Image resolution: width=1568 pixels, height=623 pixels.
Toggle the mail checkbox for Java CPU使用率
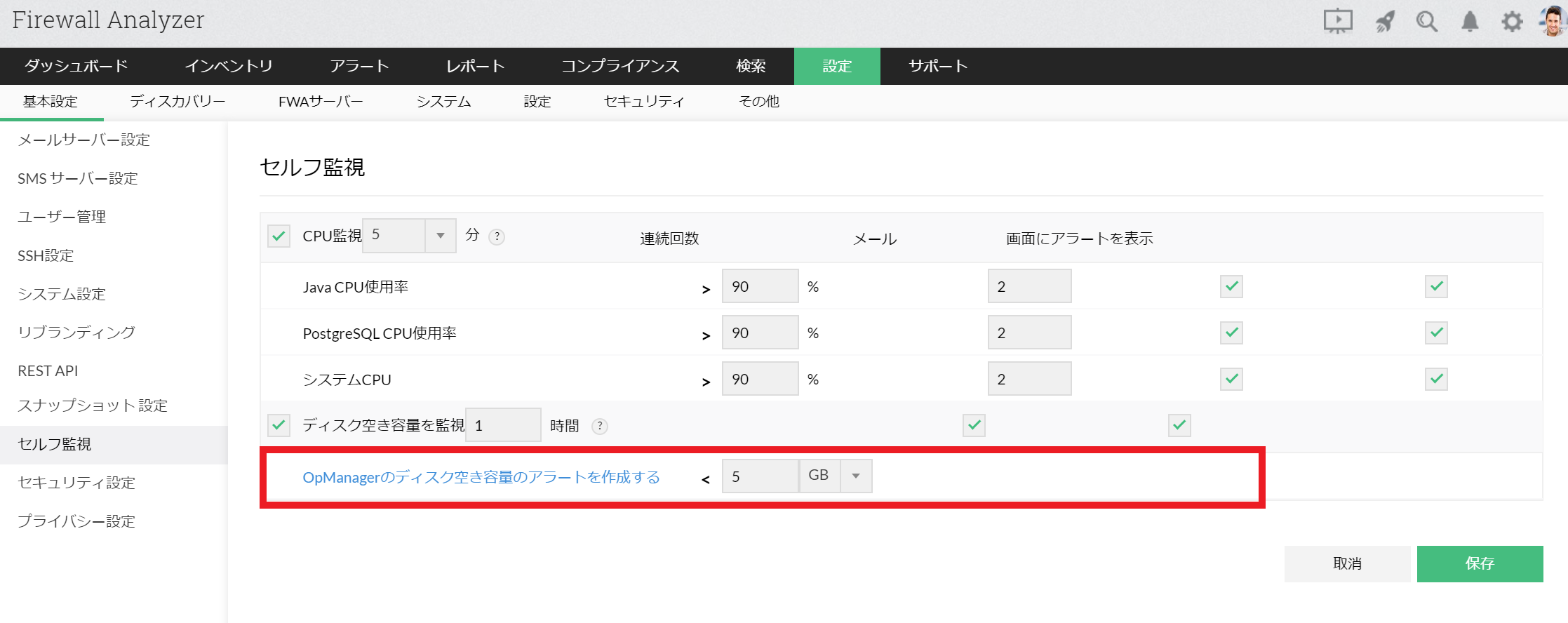(x=1231, y=286)
